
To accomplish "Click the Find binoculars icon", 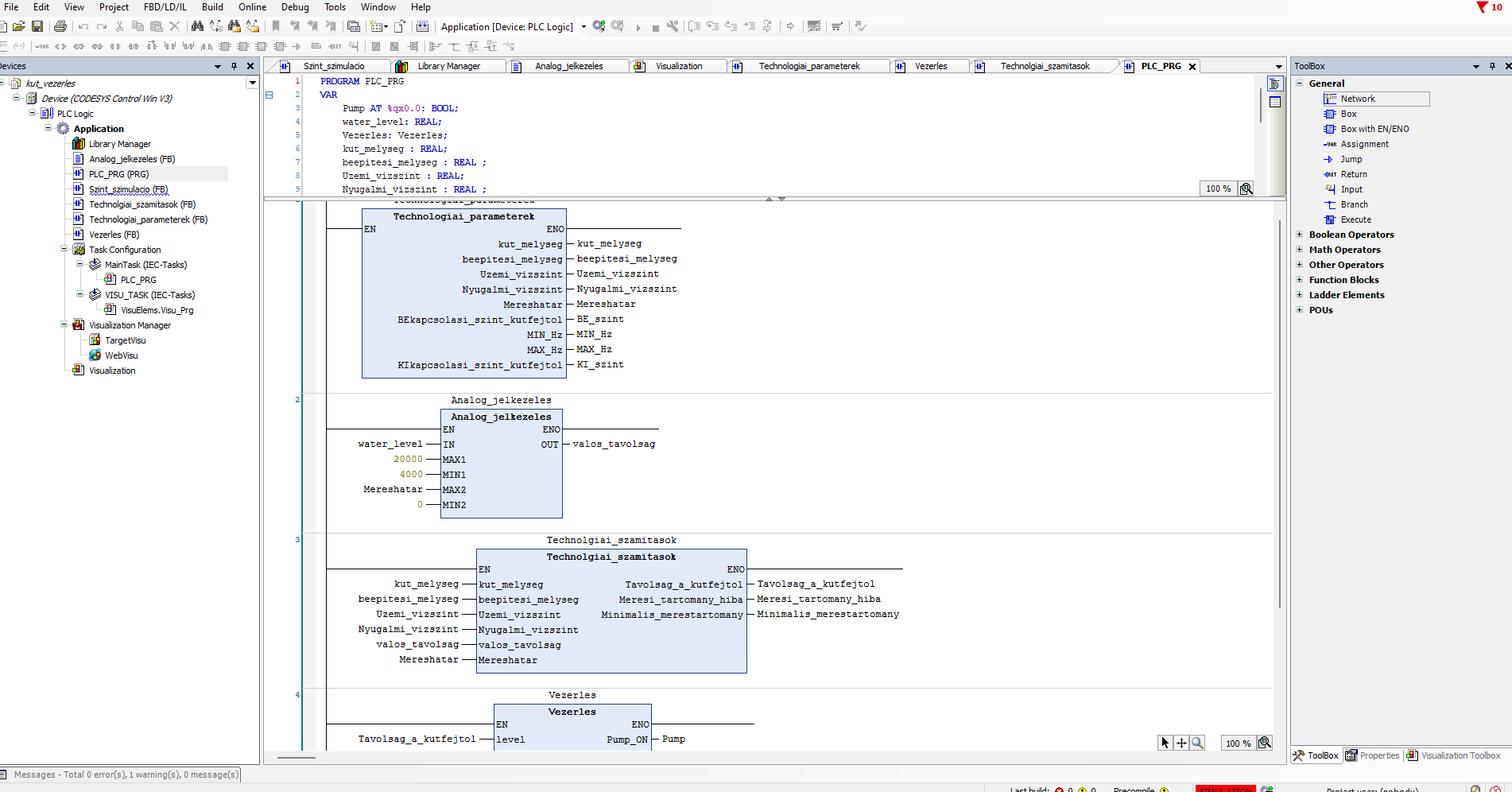I will (x=197, y=26).
